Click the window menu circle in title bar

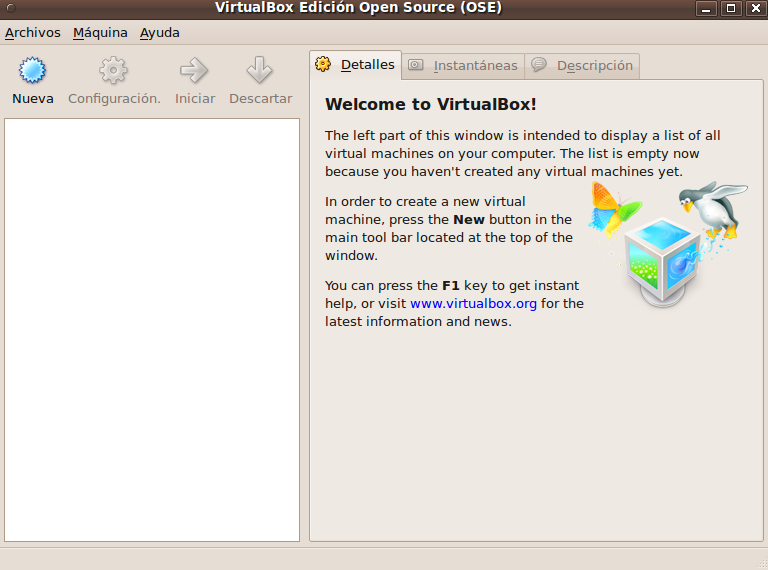pyautogui.click(x=11, y=8)
